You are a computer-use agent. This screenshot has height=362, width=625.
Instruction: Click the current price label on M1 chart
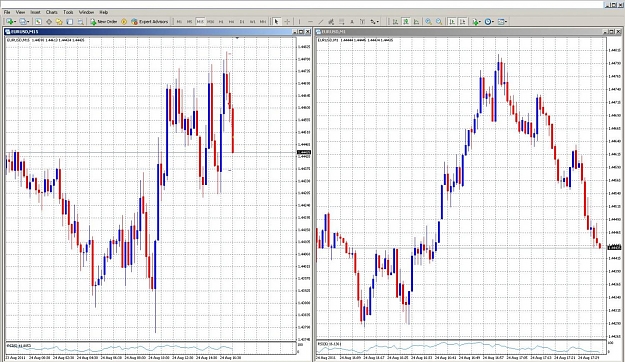(614, 248)
